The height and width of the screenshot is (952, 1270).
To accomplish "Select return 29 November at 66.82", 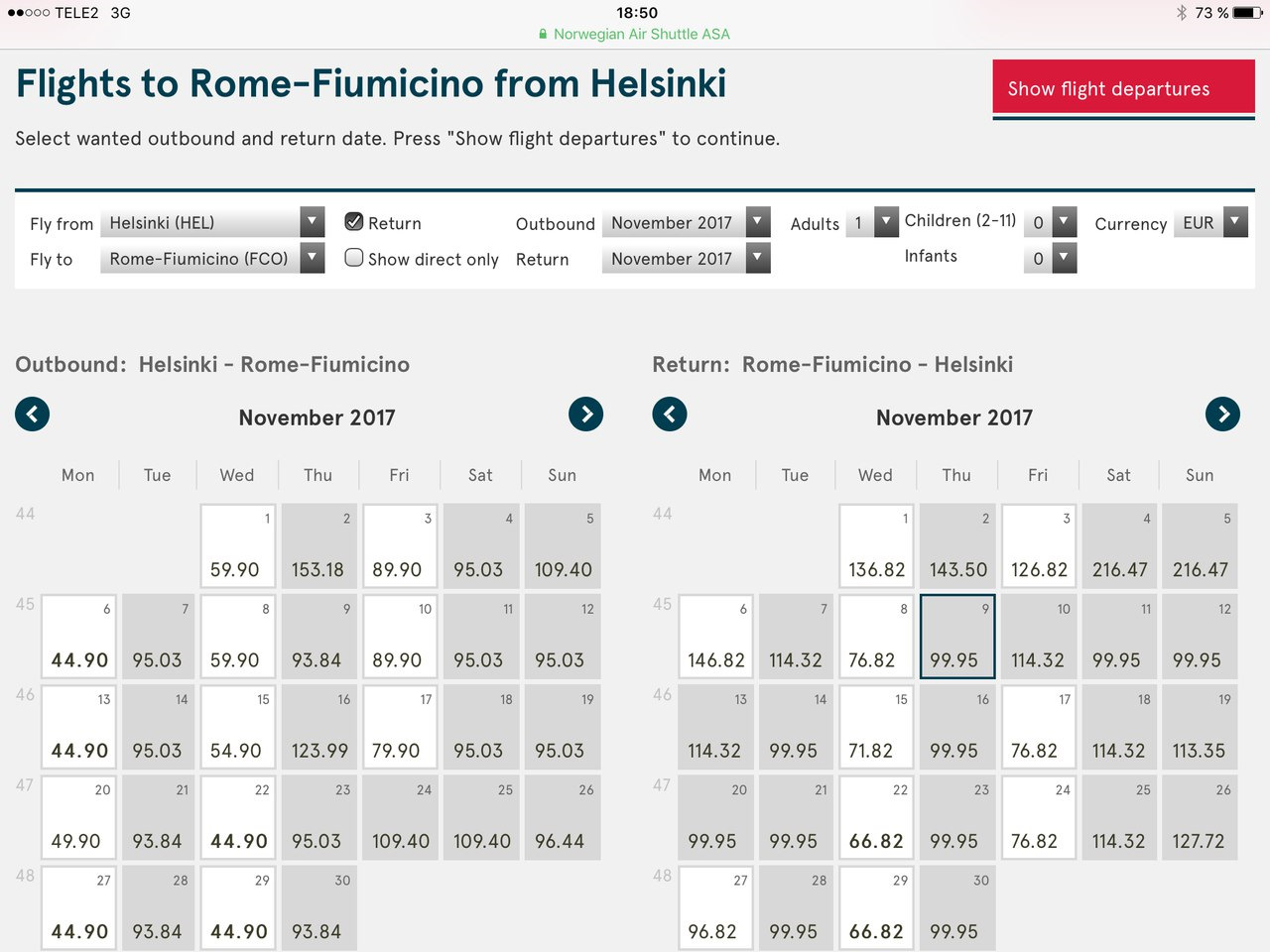I will pyautogui.click(x=876, y=907).
